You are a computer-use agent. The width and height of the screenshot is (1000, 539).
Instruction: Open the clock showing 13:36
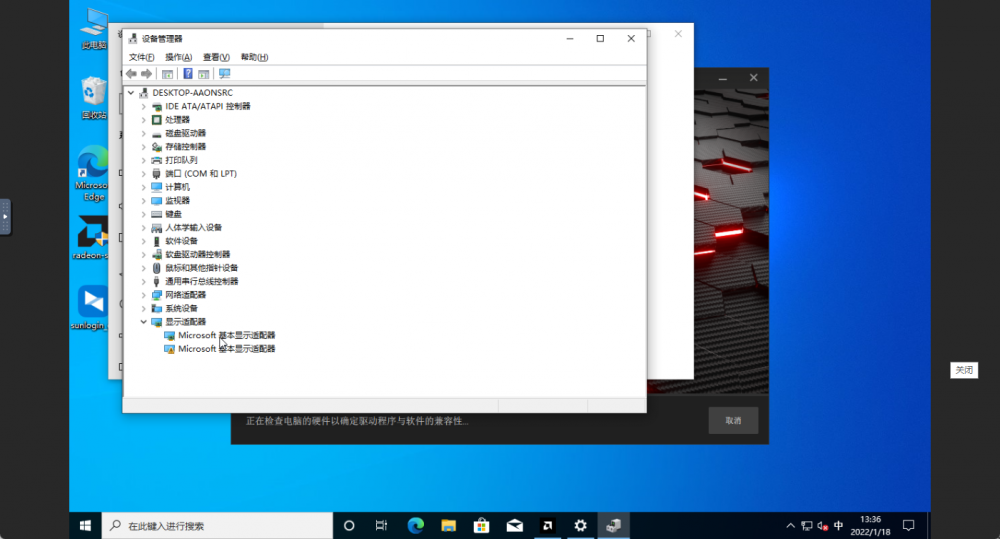click(870, 526)
